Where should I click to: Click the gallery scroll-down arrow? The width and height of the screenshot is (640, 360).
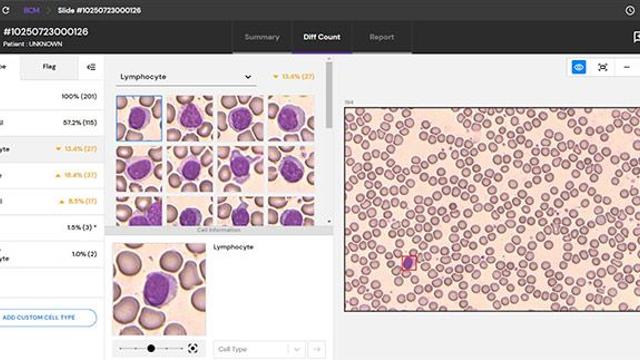[x=329, y=221]
